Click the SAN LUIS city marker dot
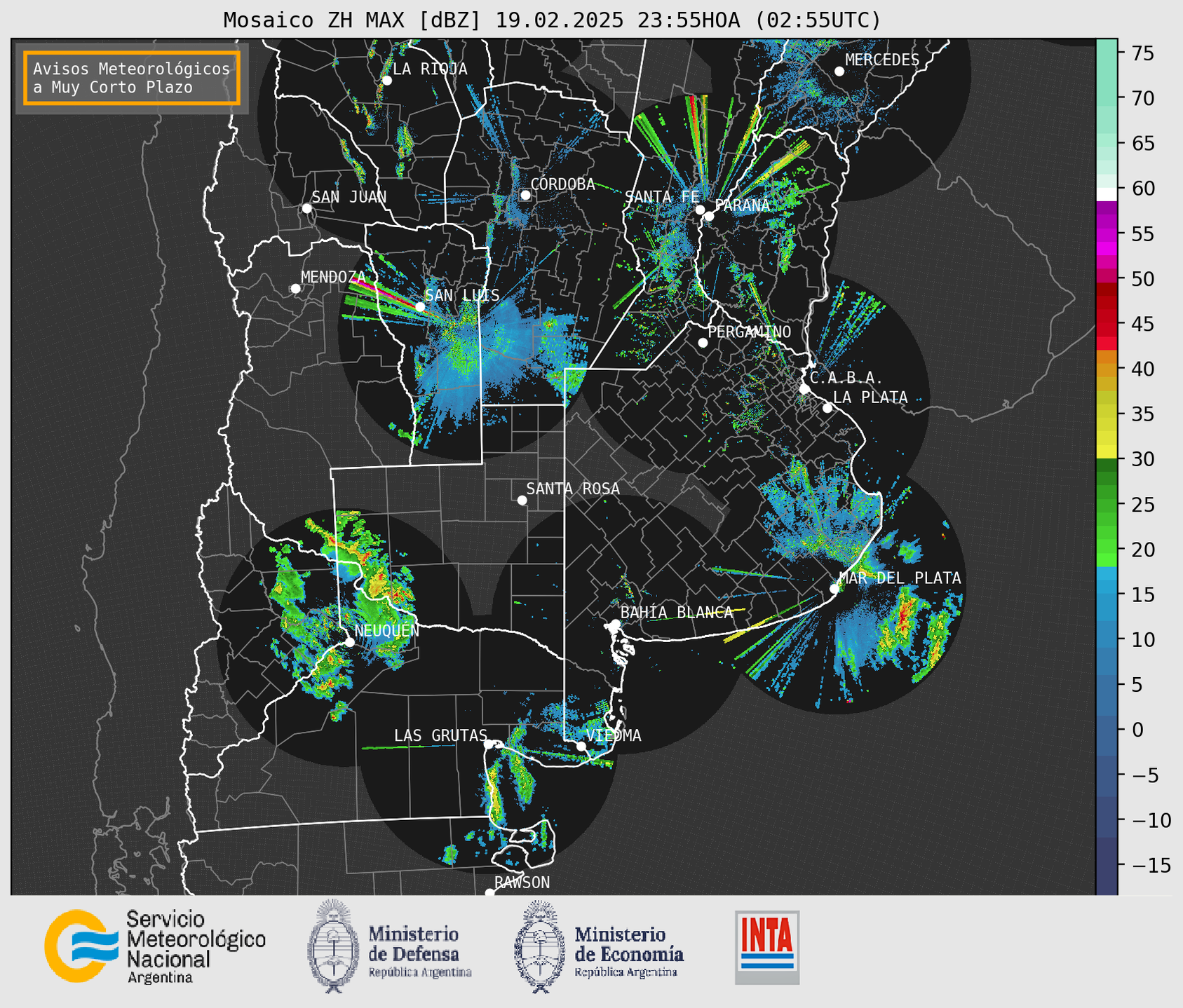1183x1008 pixels. coord(420,307)
